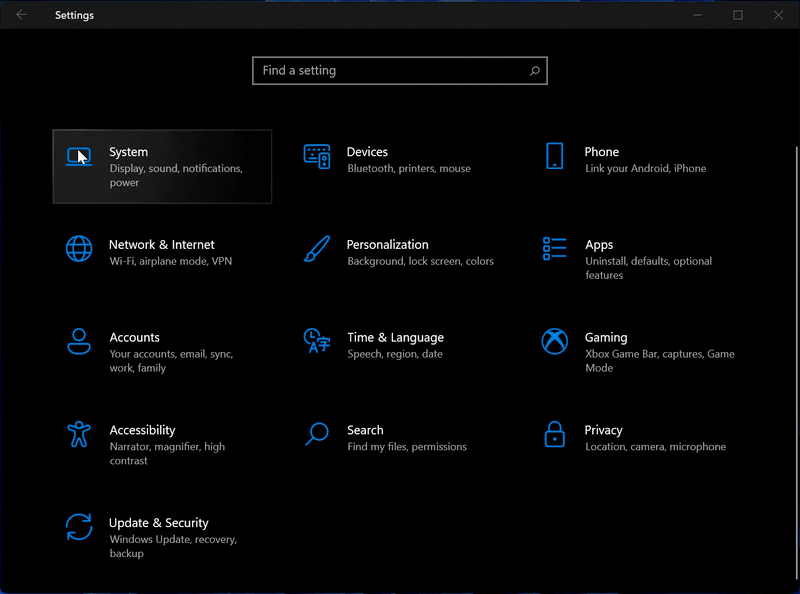Click 'Xbox Game Bar, captures, Game Mode' text
Screen dimensions: 800x594
point(660,361)
